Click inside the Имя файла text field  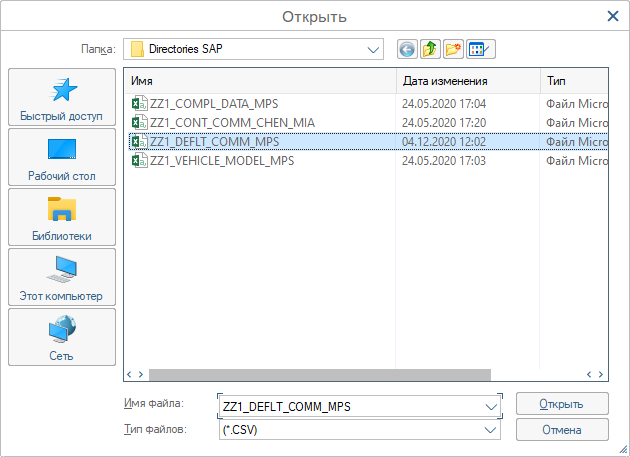350,406
